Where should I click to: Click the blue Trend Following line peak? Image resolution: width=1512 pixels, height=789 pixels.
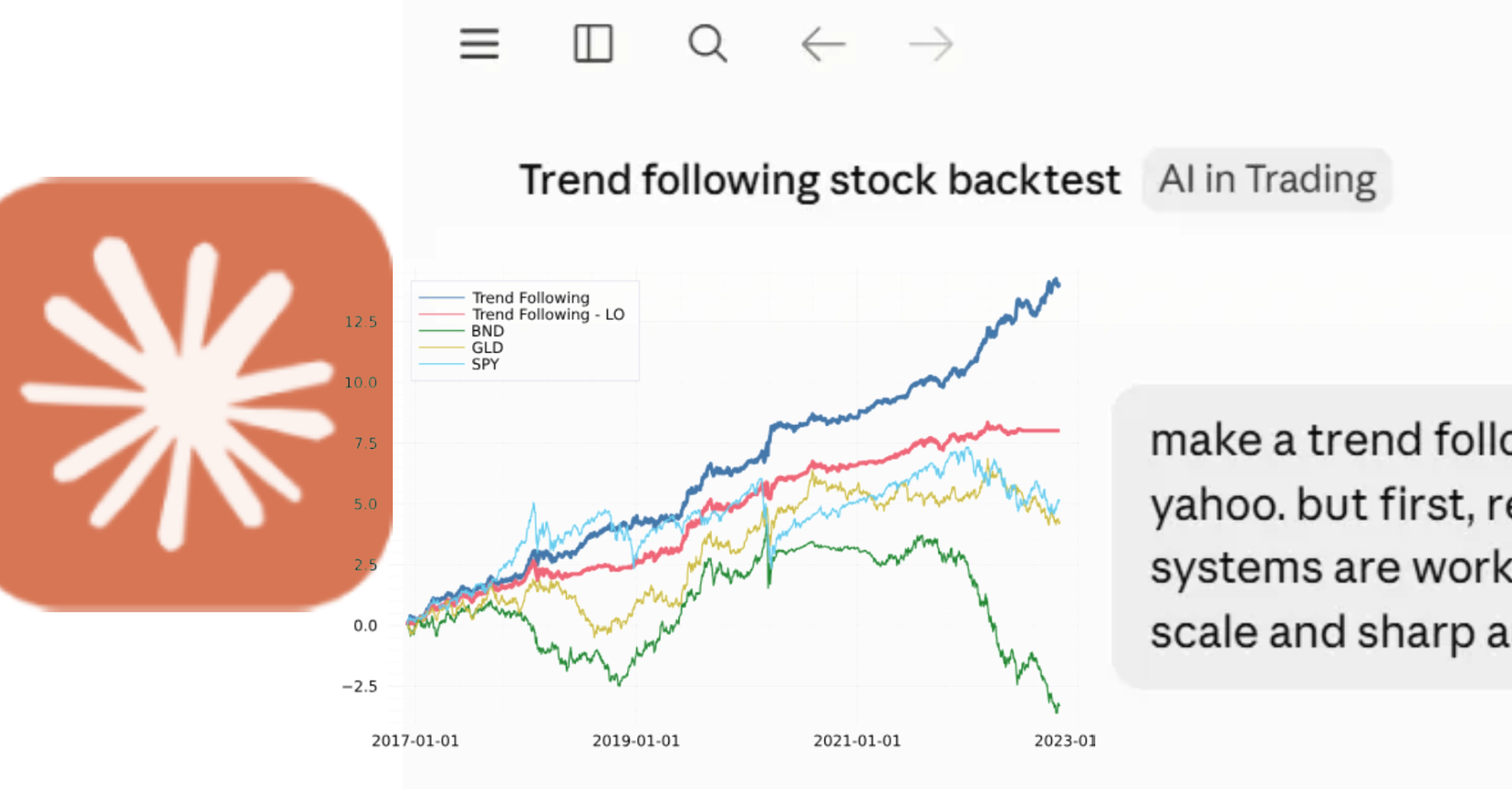1054,280
